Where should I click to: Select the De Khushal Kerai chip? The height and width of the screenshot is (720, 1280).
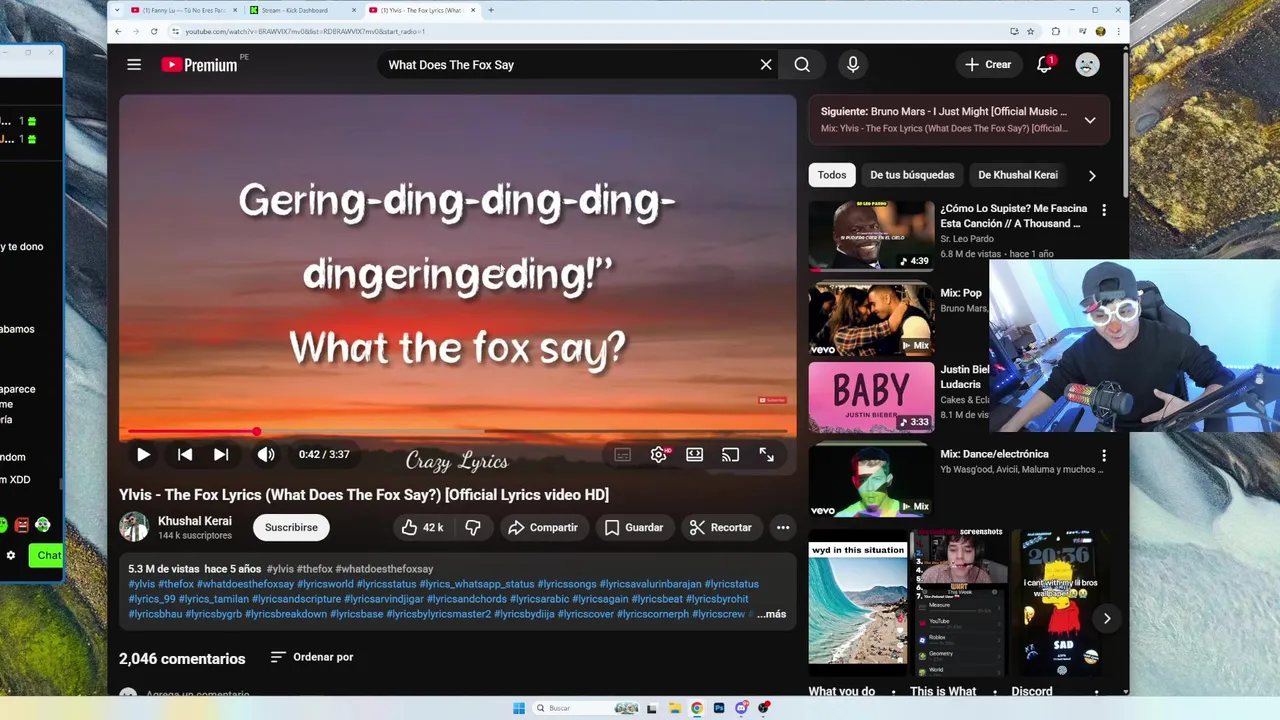coord(1018,175)
